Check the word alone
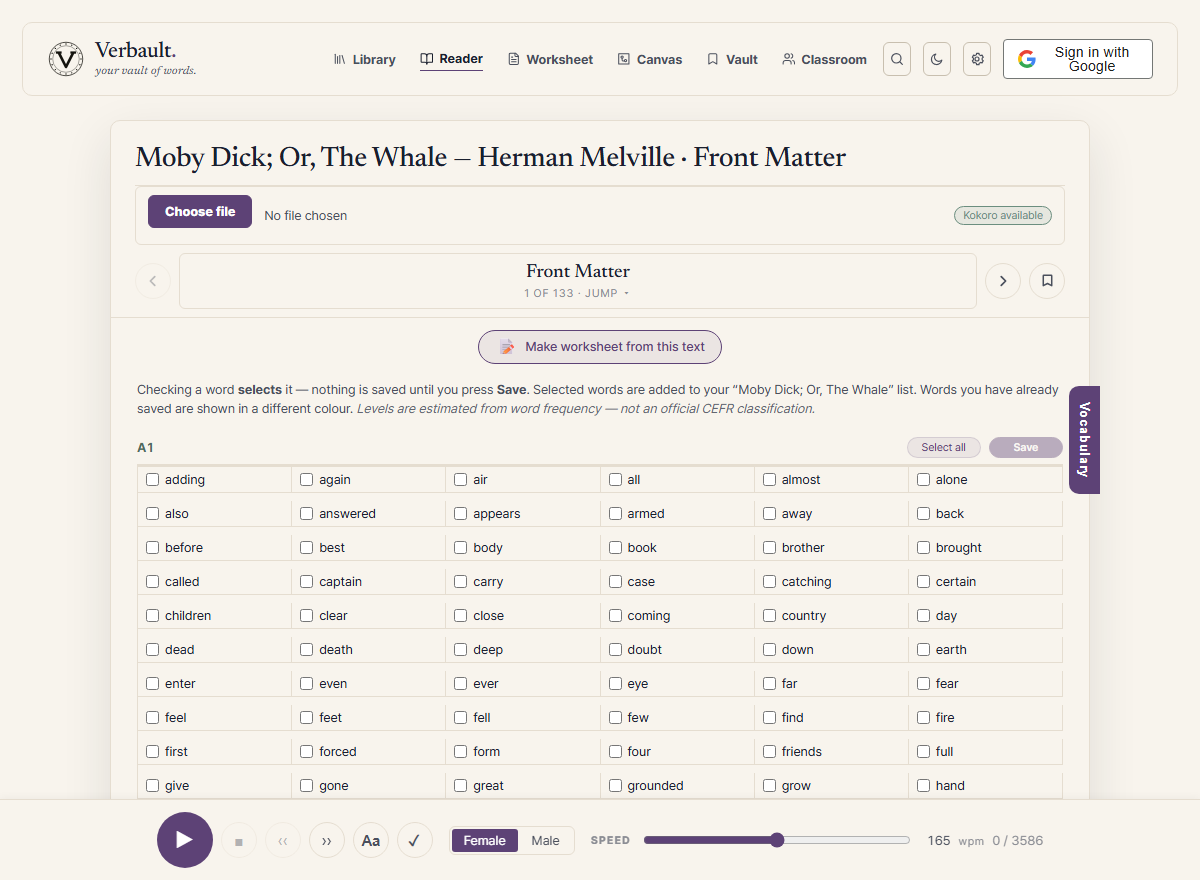The height and width of the screenshot is (880, 1200). click(924, 480)
